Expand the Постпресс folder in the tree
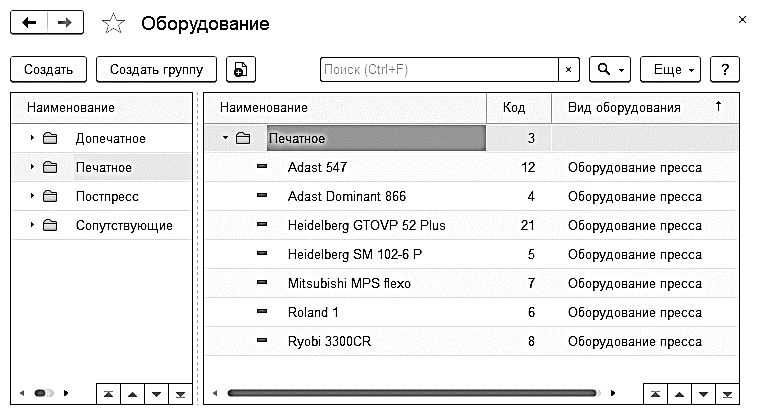This screenshot has height=416, width=758. tap(32, 196)
